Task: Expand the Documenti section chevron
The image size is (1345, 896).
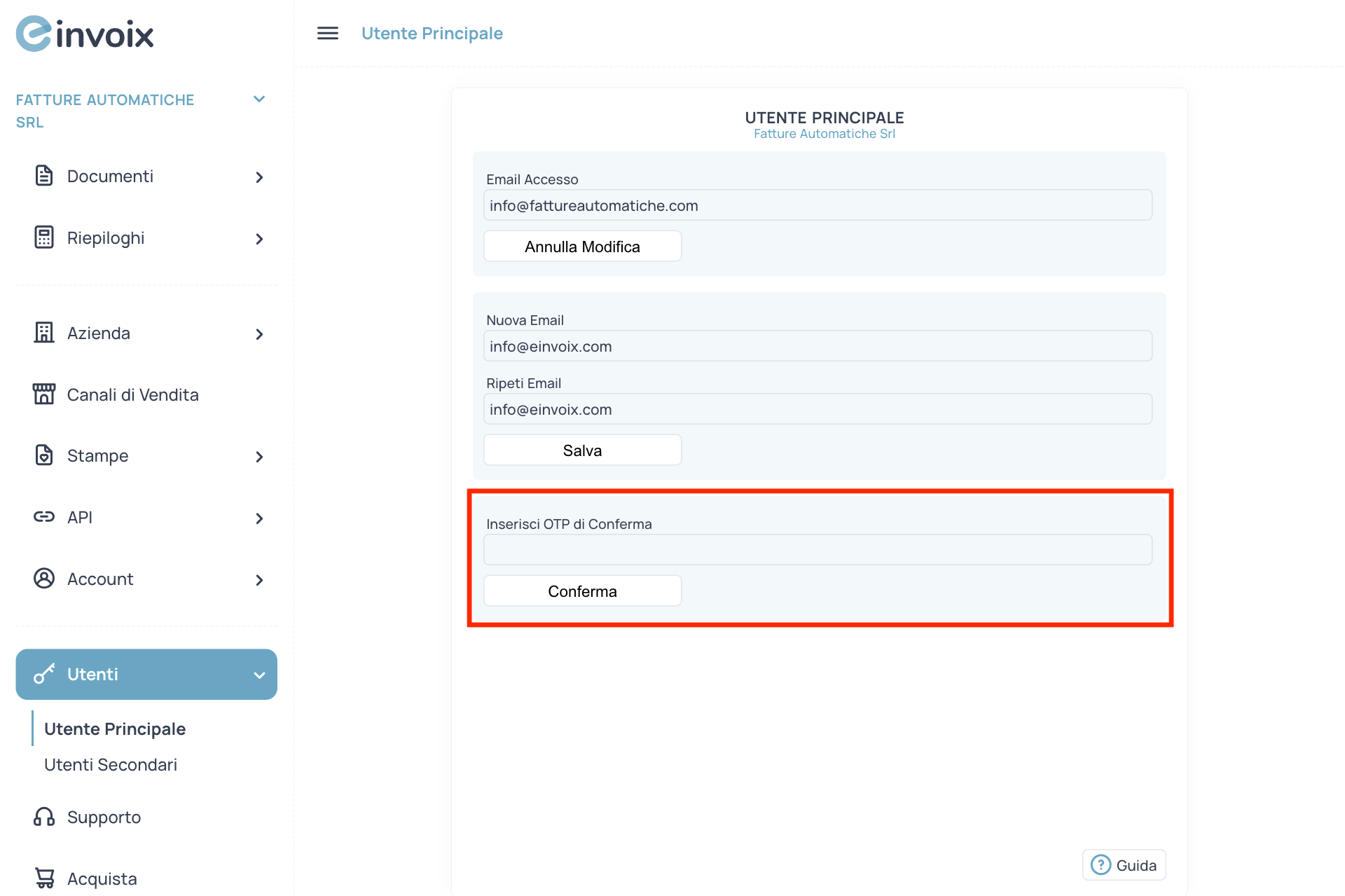Action: click(x=259, y=177)
